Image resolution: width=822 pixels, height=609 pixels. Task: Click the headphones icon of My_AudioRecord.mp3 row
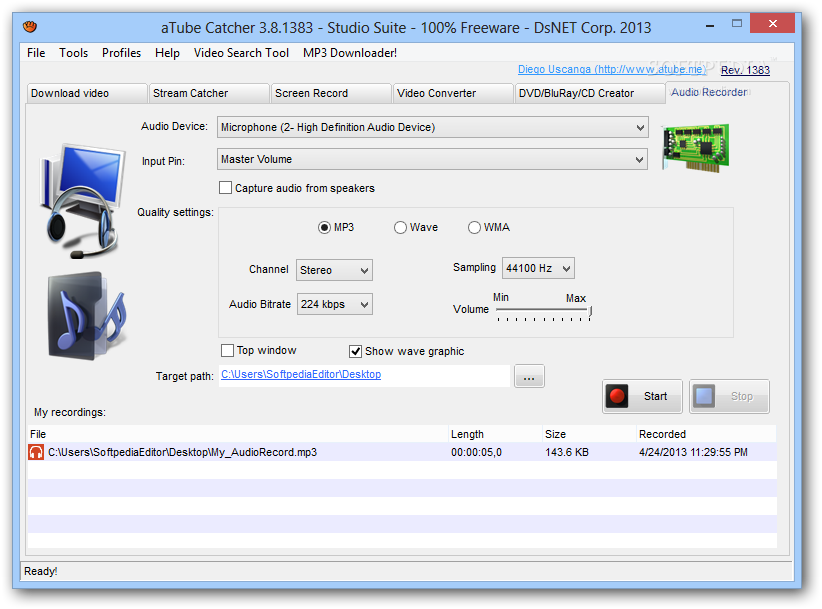36,452
